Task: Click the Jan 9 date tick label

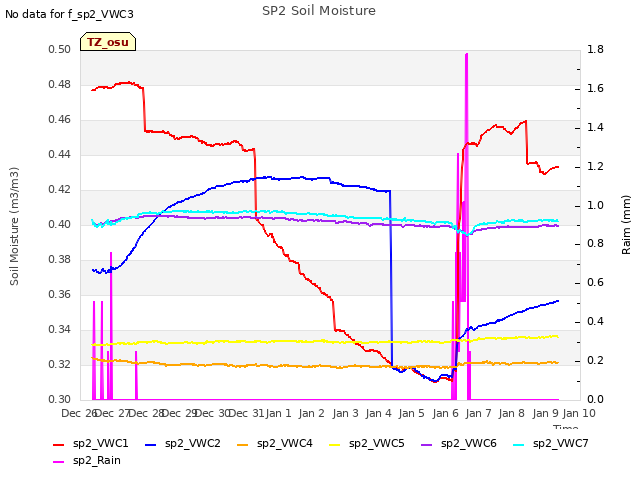Action: [546, 414]
